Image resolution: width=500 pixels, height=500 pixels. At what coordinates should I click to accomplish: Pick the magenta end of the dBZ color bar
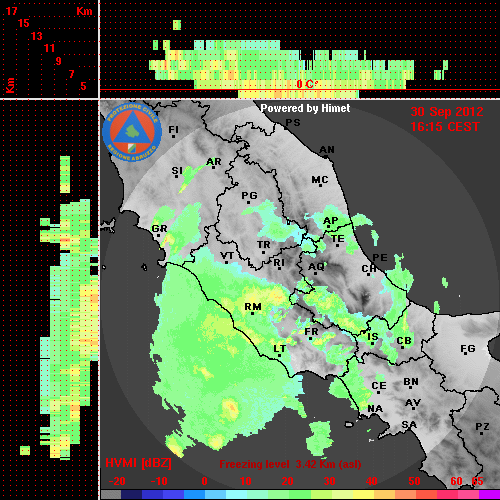[489, 494]
